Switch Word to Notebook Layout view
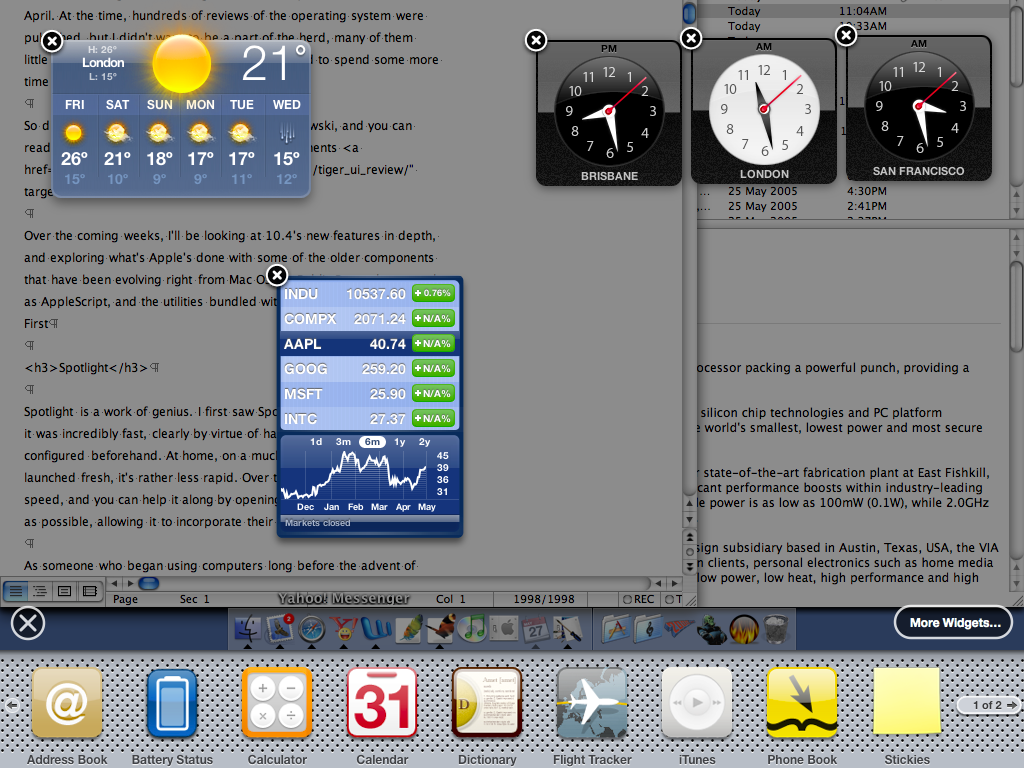 (x=89, y=591)
